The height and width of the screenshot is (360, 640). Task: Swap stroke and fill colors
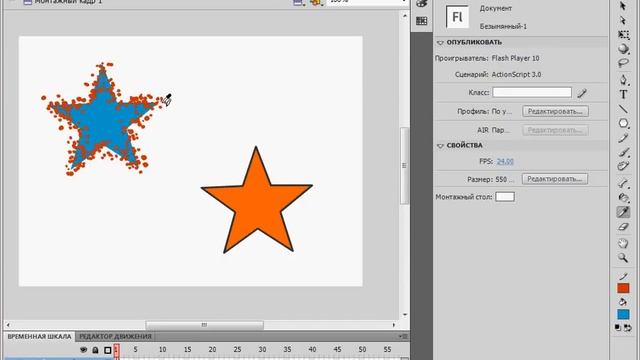(628, 327)
